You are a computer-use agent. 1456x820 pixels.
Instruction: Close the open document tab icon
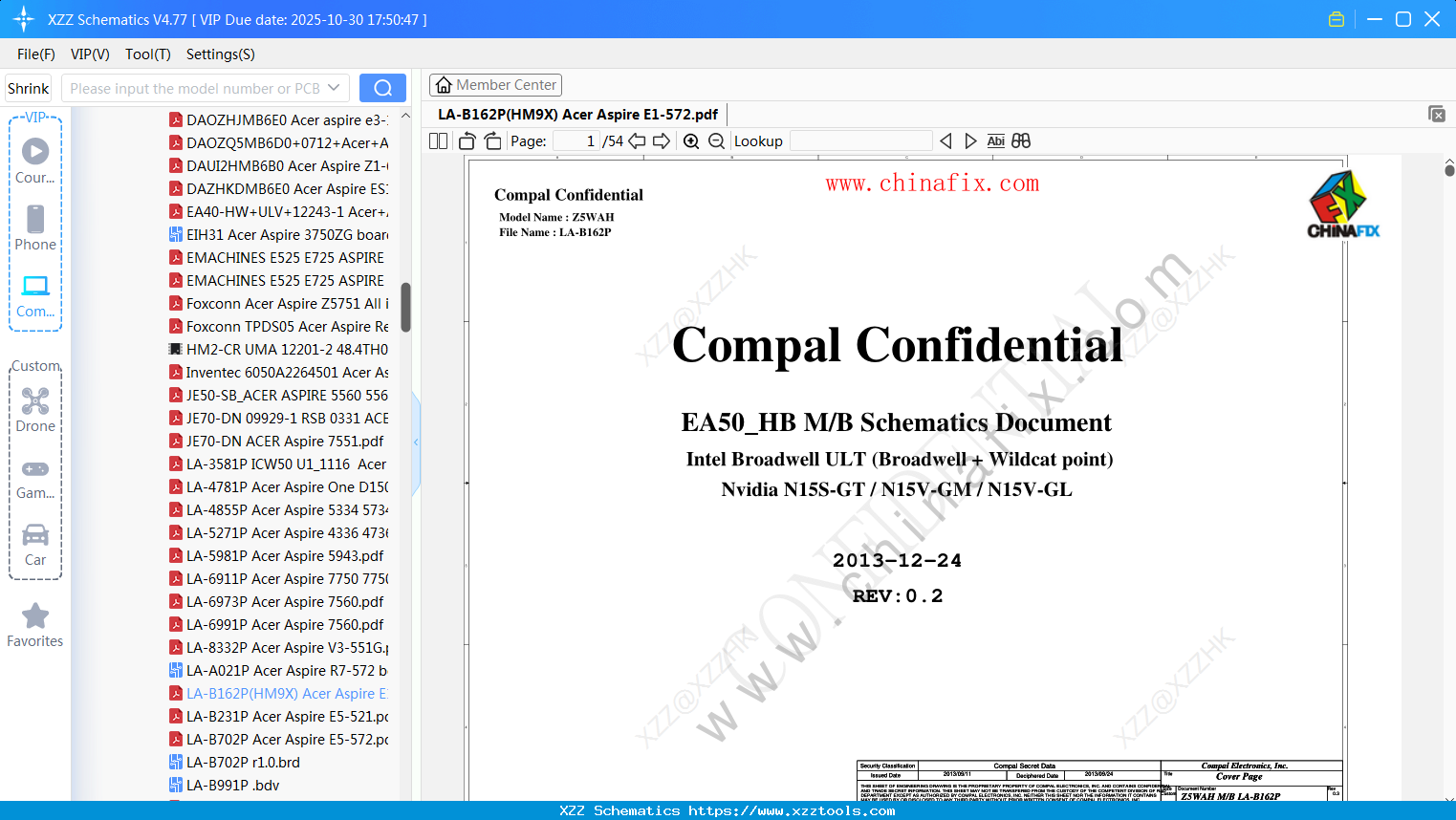[1437, 114]
